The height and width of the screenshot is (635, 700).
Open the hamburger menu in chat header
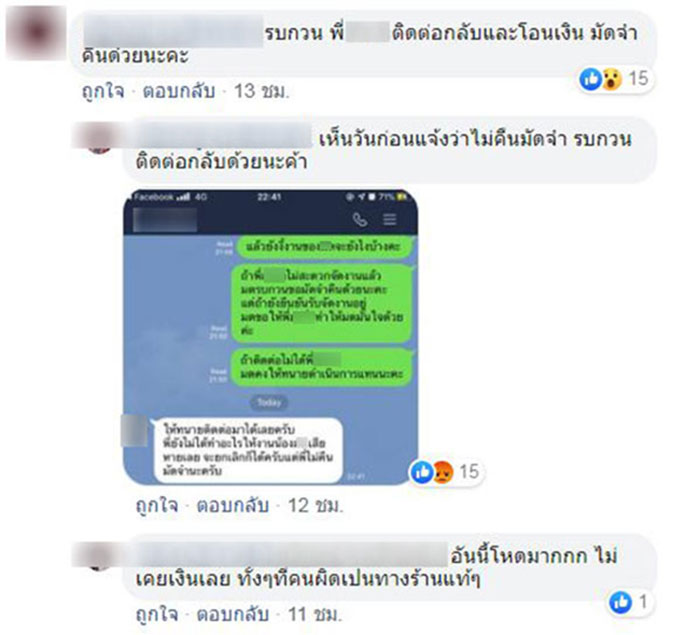tap(390, 219)
